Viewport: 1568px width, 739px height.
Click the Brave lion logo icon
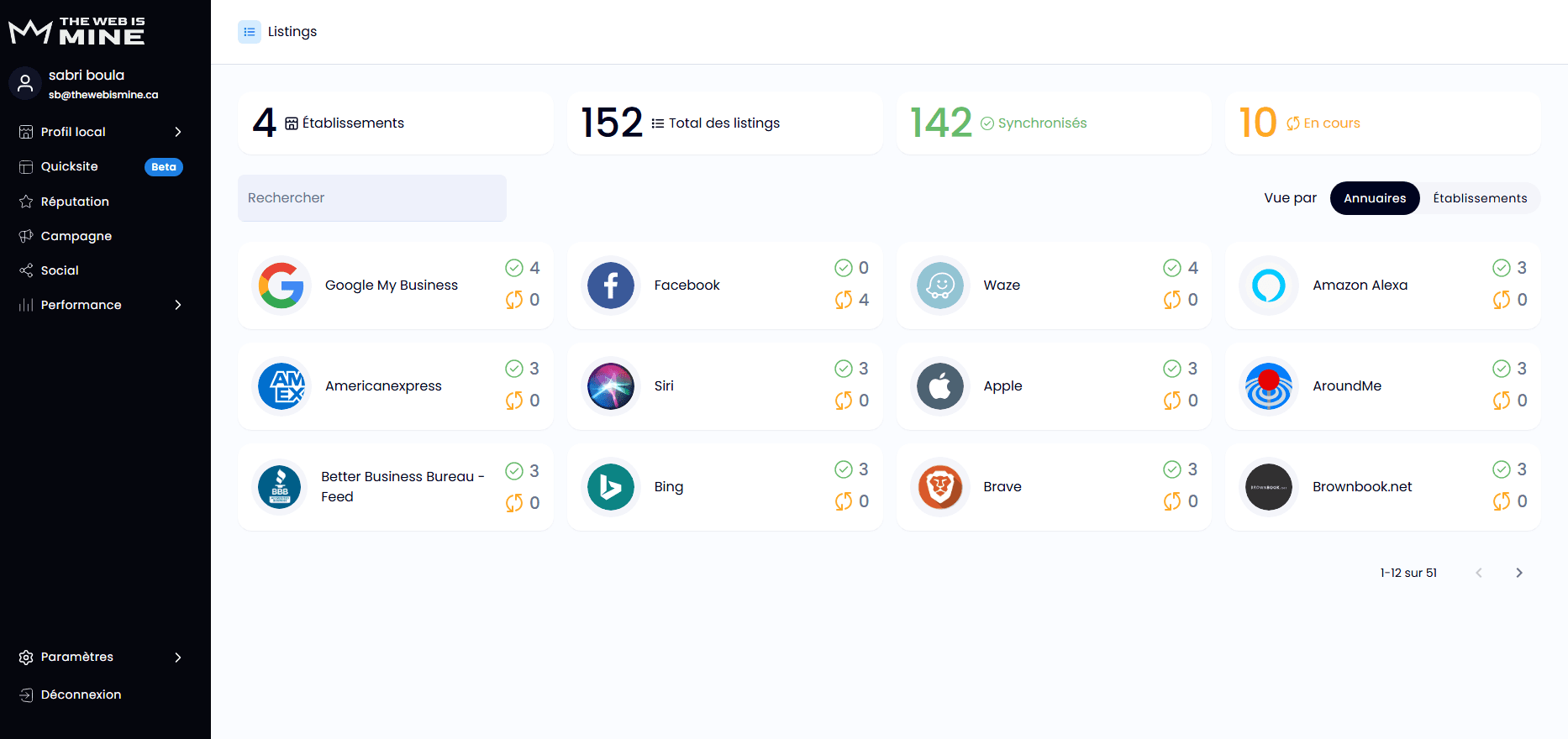[940, 487]
